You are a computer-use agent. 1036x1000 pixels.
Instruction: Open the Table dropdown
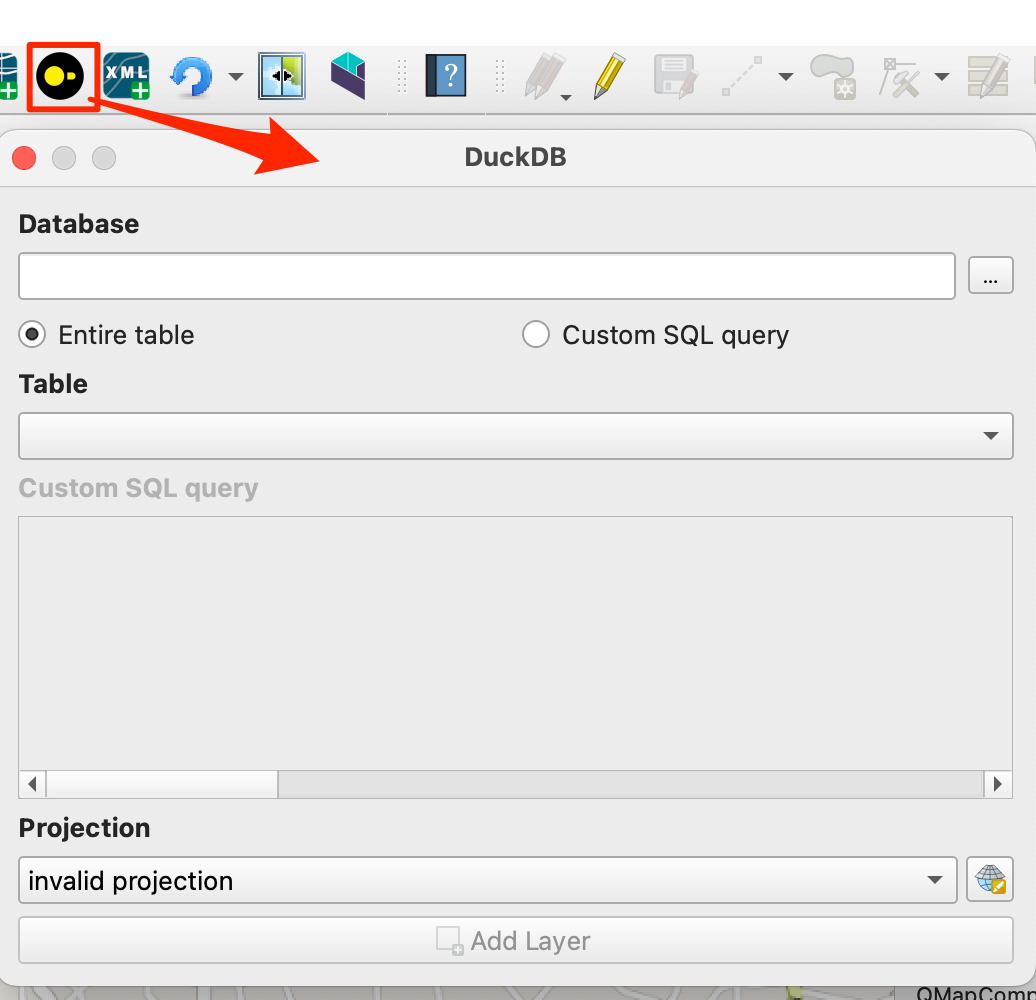[515, 436]
